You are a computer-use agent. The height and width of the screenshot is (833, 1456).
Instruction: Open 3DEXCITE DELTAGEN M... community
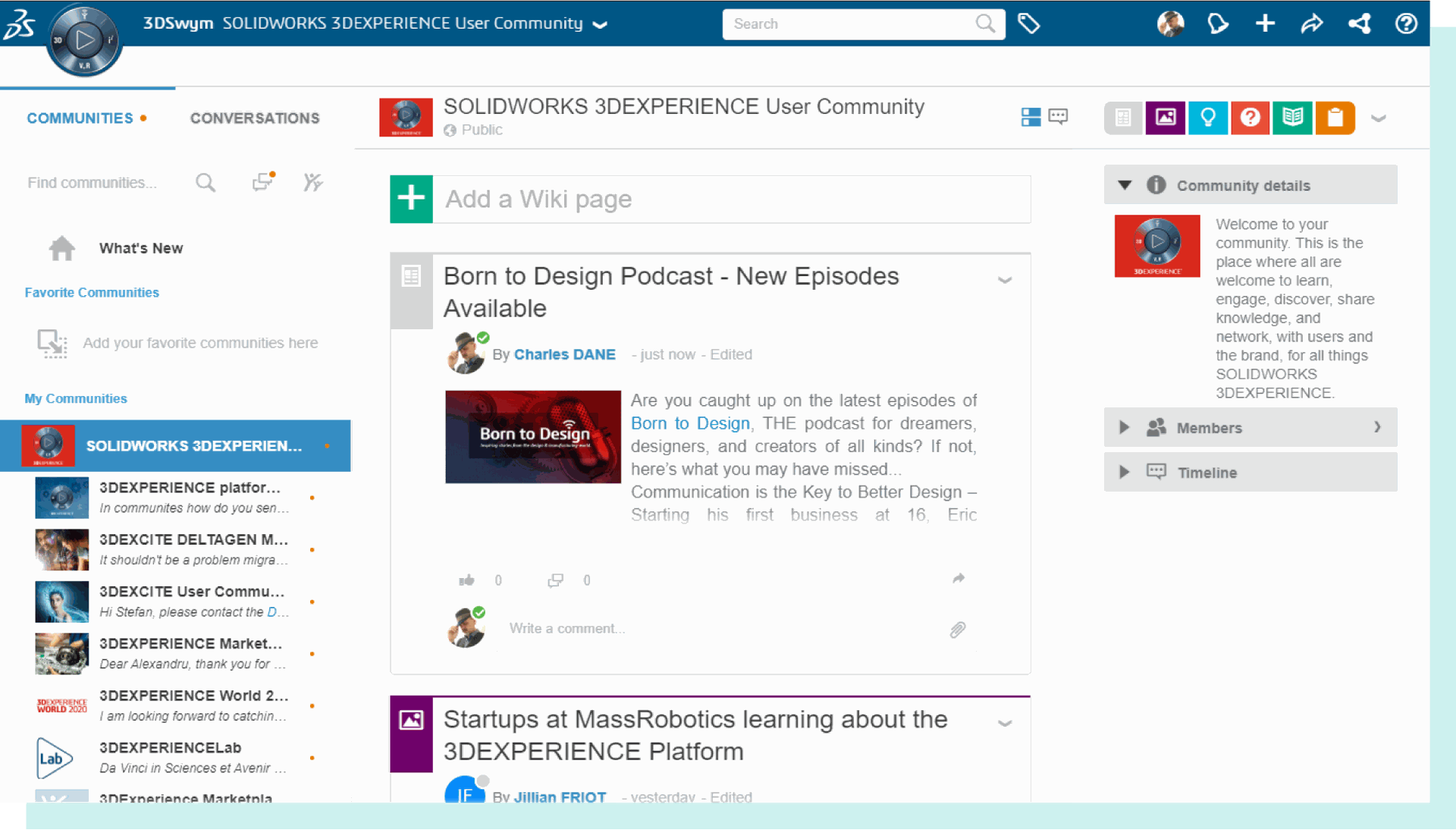(x=175, y=549)
